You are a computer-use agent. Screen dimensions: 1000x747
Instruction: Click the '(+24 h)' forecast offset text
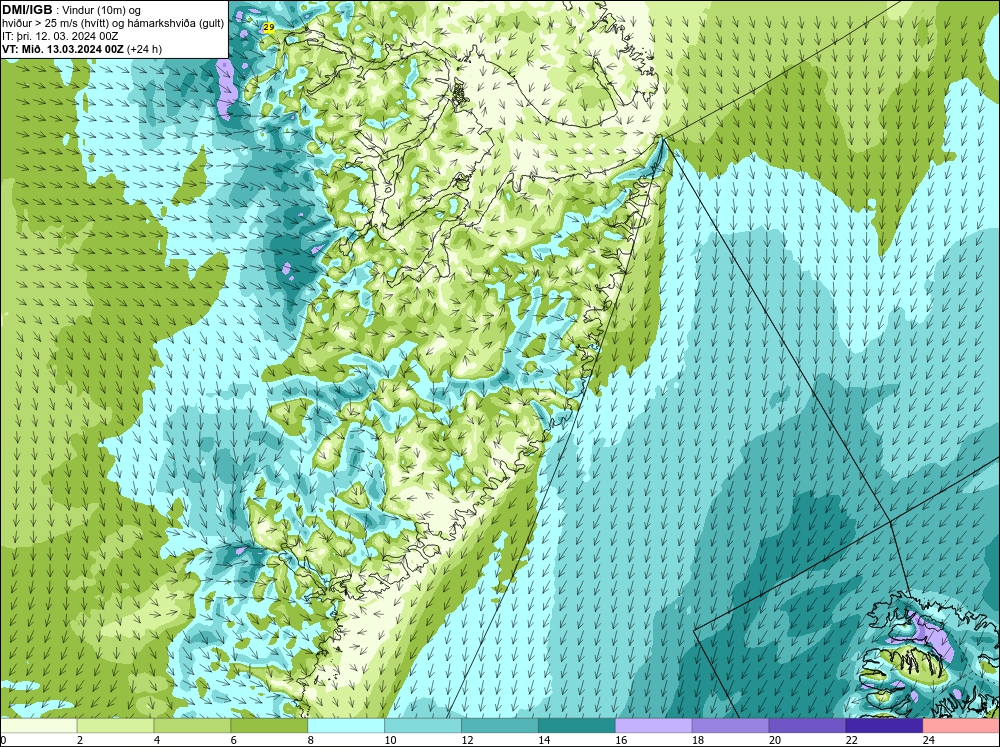click(x=145, y=49)
